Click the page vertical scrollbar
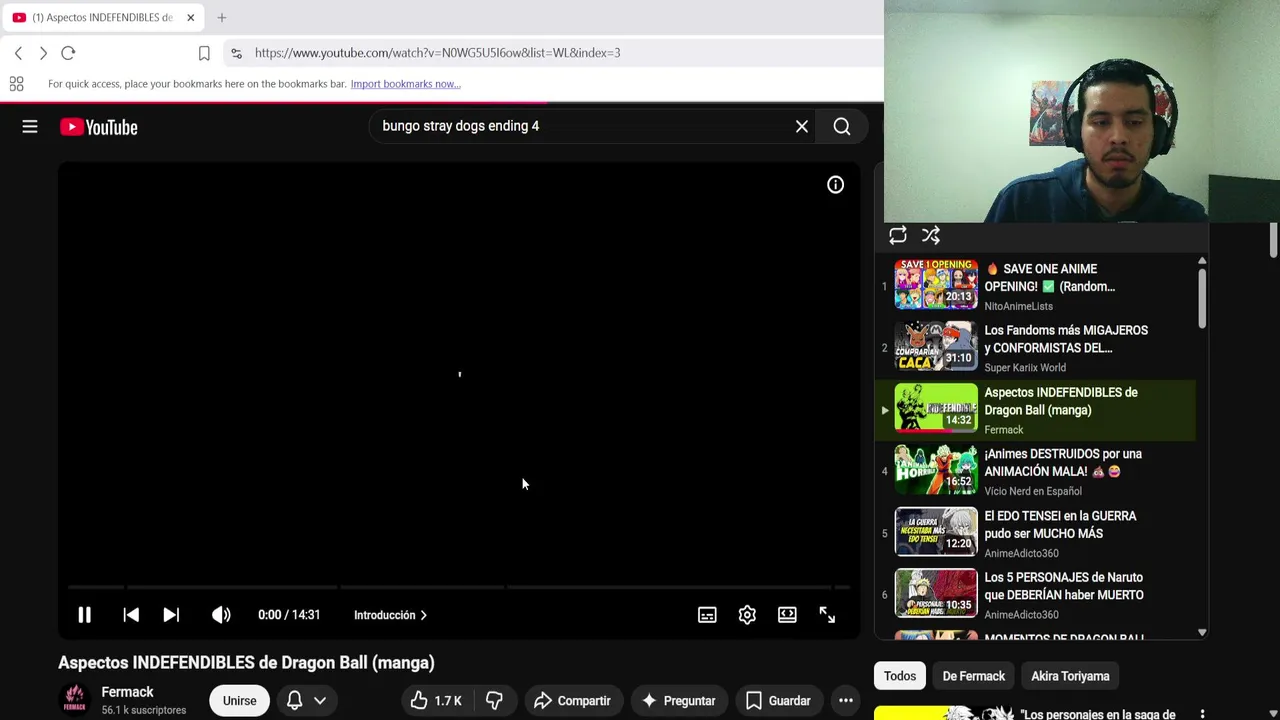1280x720 pixels. 1273,240
